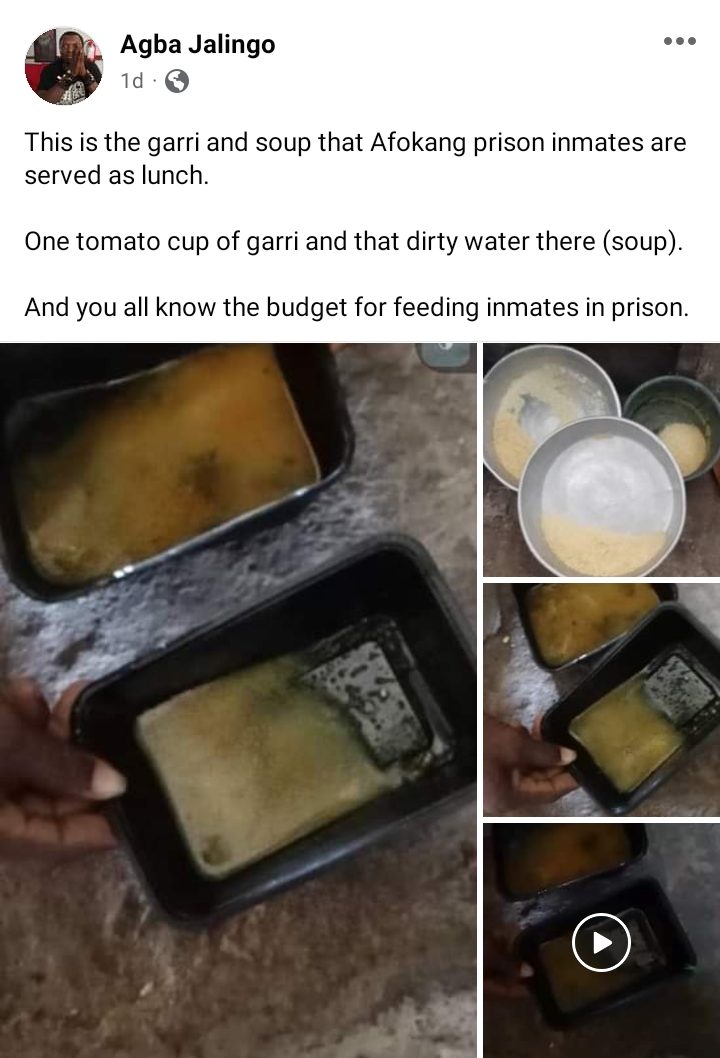Image resolution: width=720 pixels, height=1058 pixels.
Task: Click the orange soup tray in large photo
Action: pos(172,466)
